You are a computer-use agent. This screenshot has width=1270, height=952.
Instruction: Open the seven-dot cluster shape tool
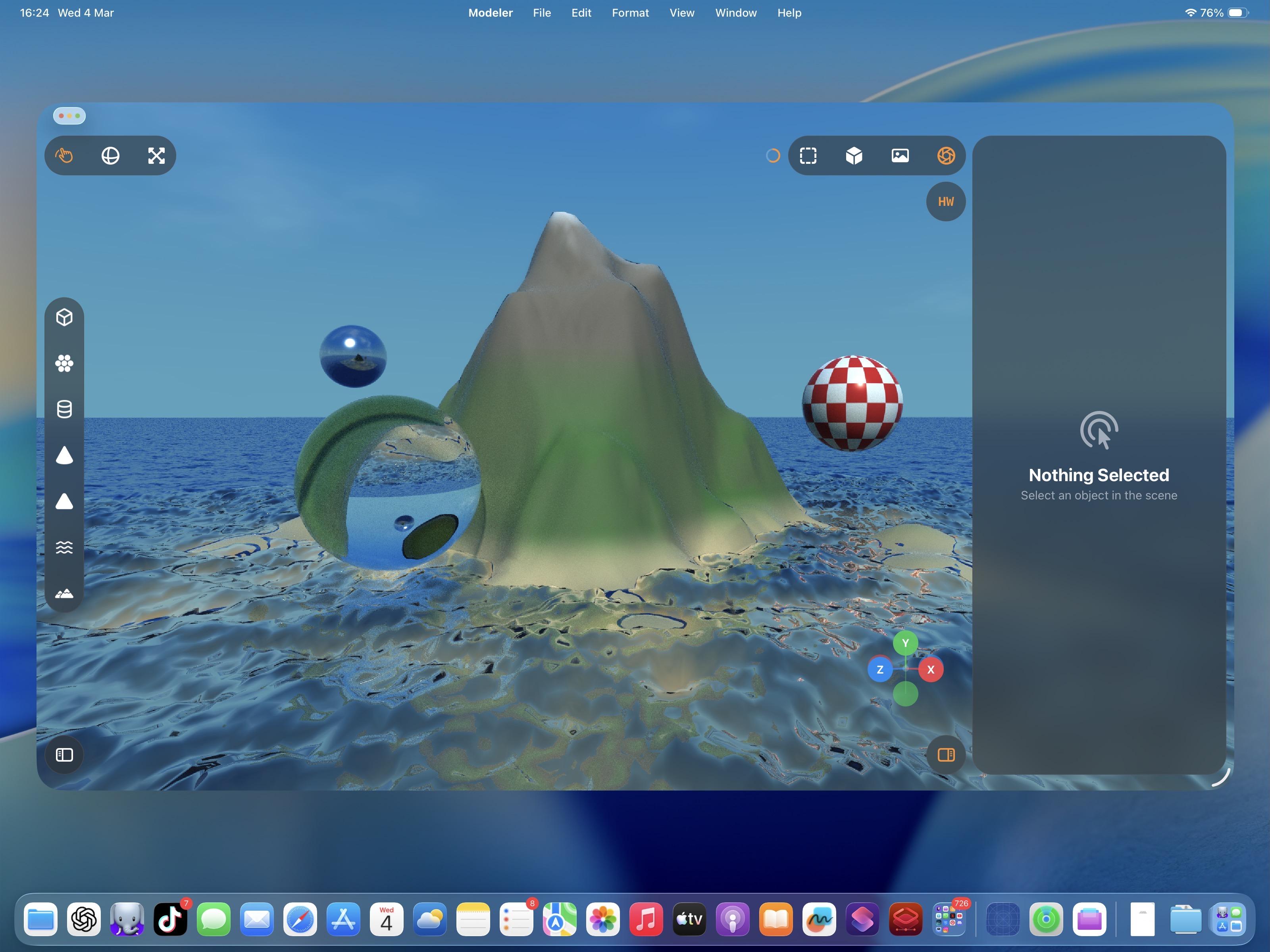tap(64, 363)
